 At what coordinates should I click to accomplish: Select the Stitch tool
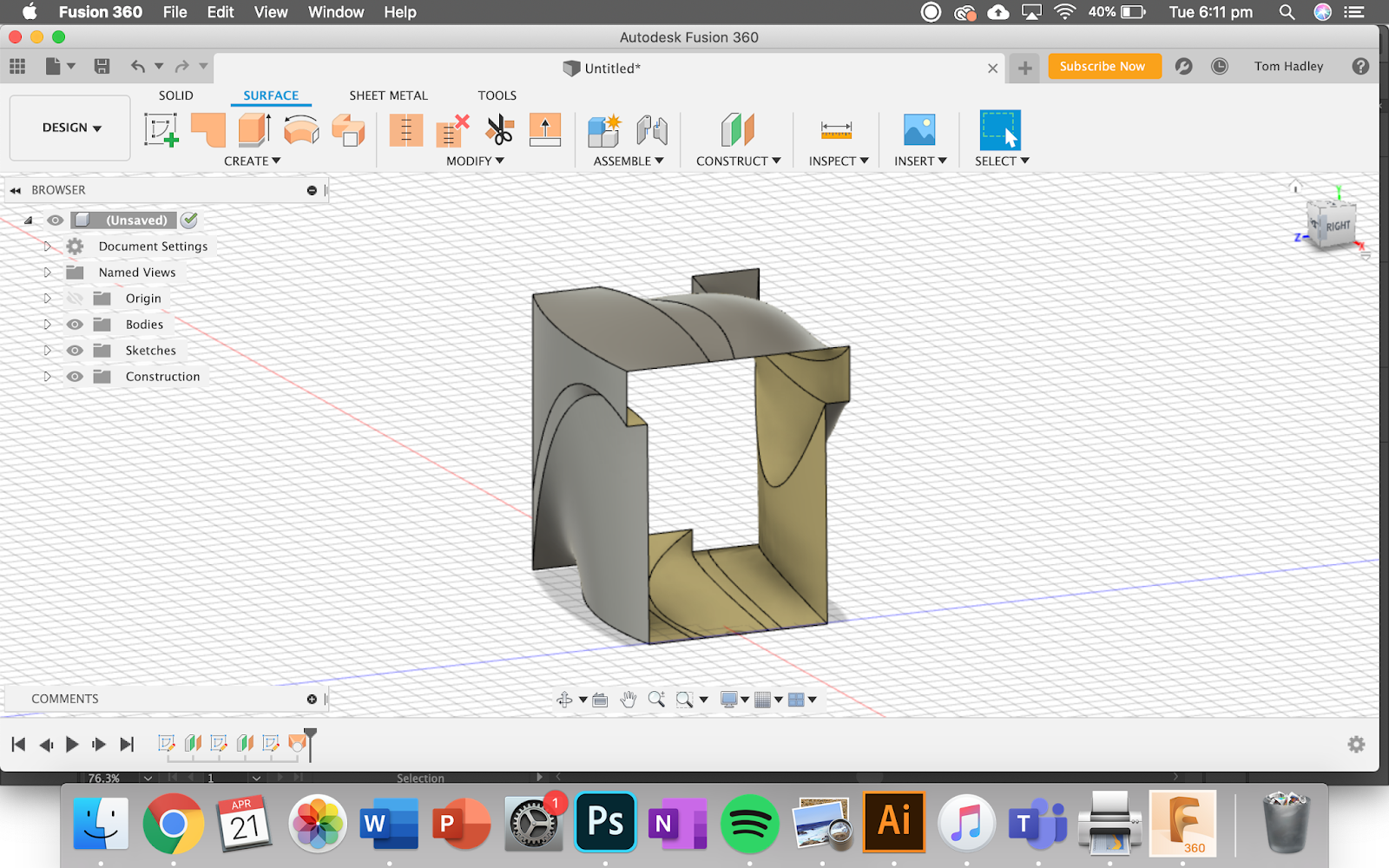point(405,130)
